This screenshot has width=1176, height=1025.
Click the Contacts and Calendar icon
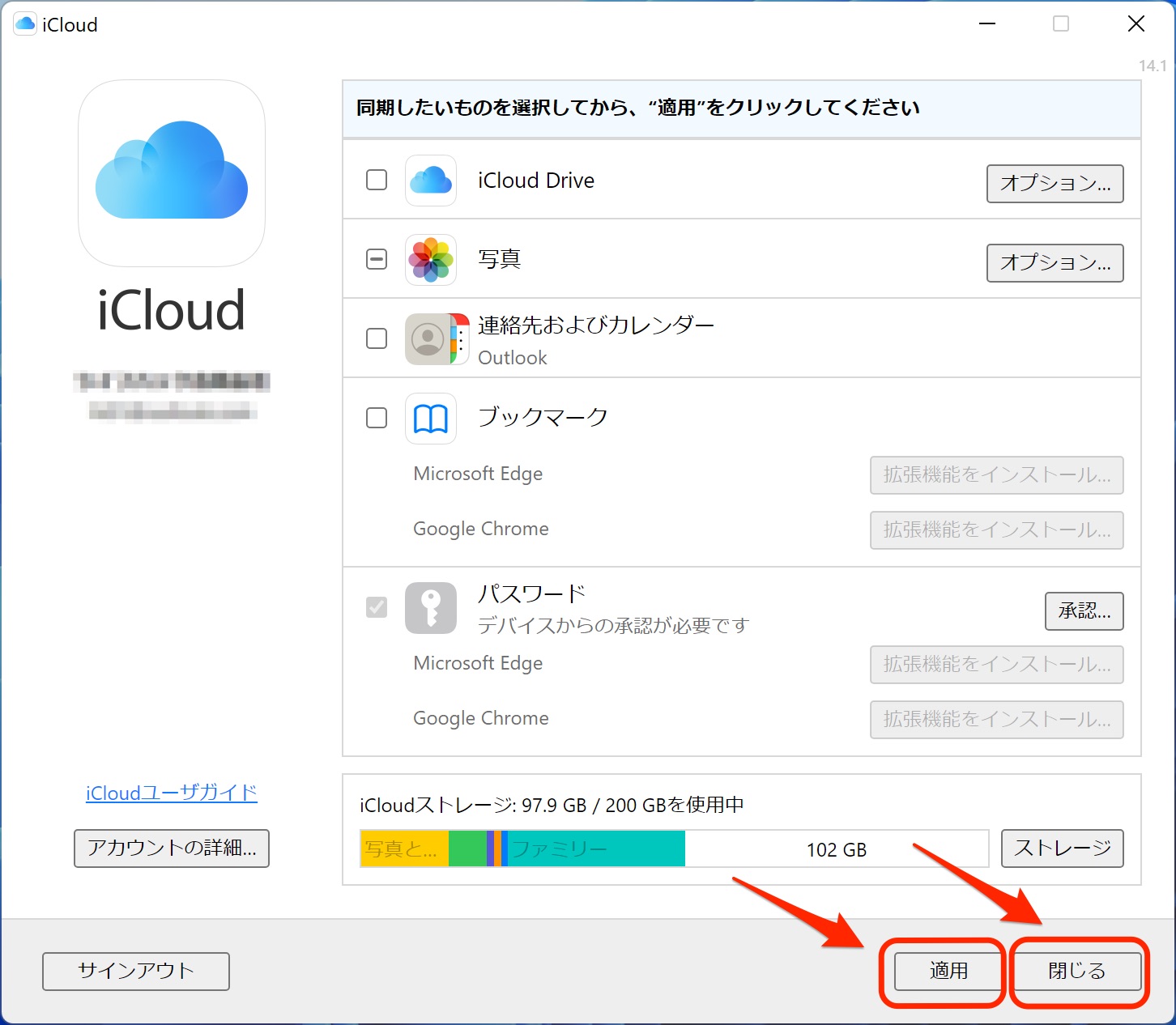pos(437,339)
